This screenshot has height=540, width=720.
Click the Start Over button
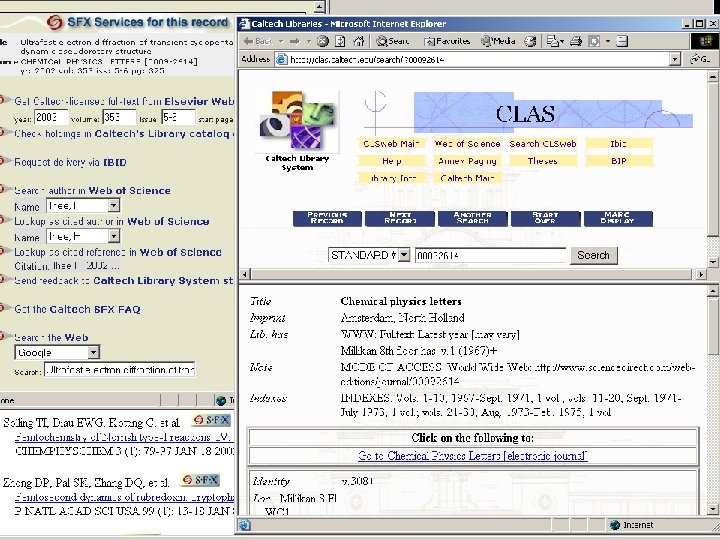click(546, 219)
